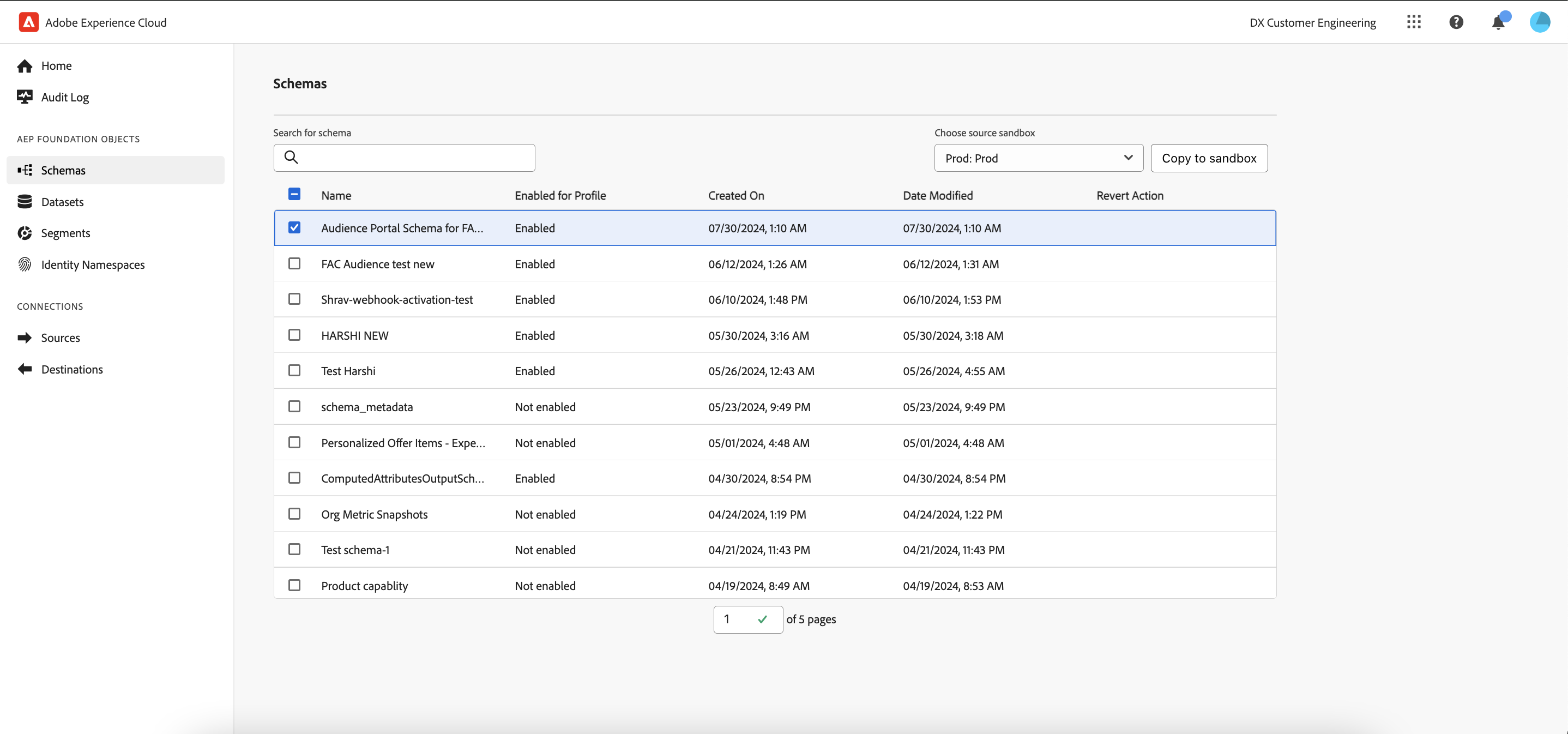Check the Org Metric Snapshots checkbox
The image size is (1568, 734).
pyautogui.click(x=294, y=514)
